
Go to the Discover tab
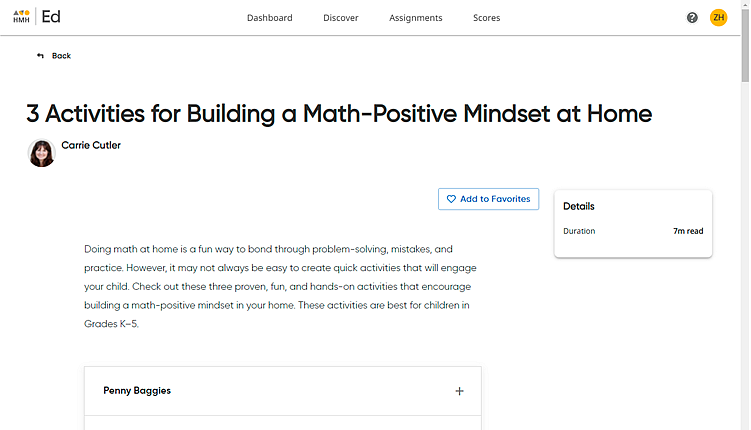click(341, 18)
